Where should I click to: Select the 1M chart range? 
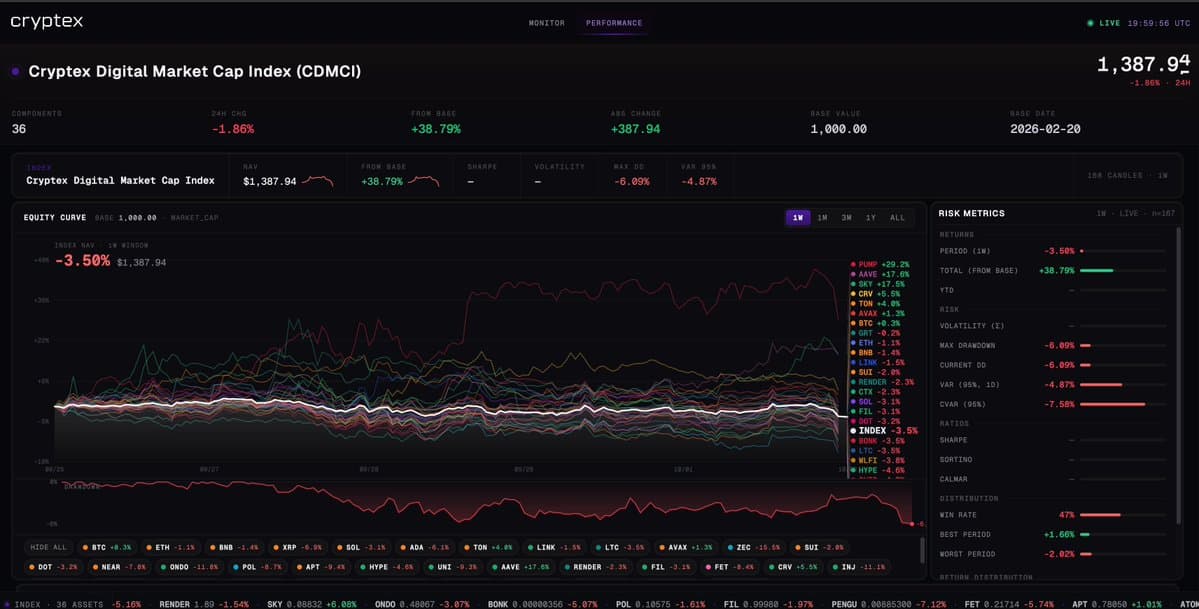tap(822, 218)
